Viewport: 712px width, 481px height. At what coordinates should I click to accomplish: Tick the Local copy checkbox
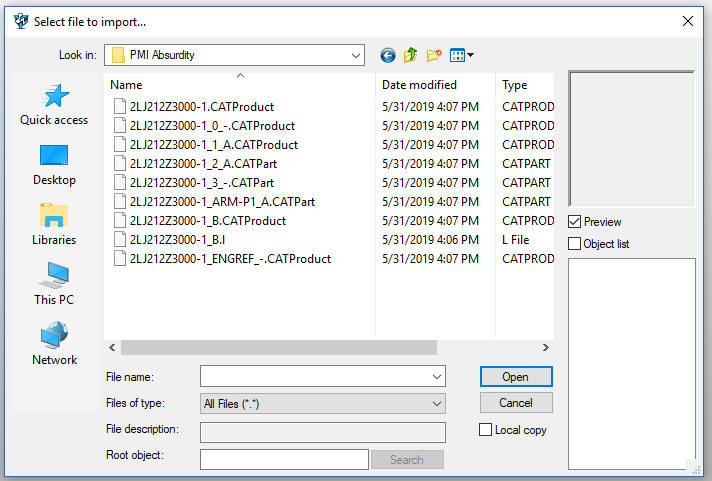pos(486,430)
